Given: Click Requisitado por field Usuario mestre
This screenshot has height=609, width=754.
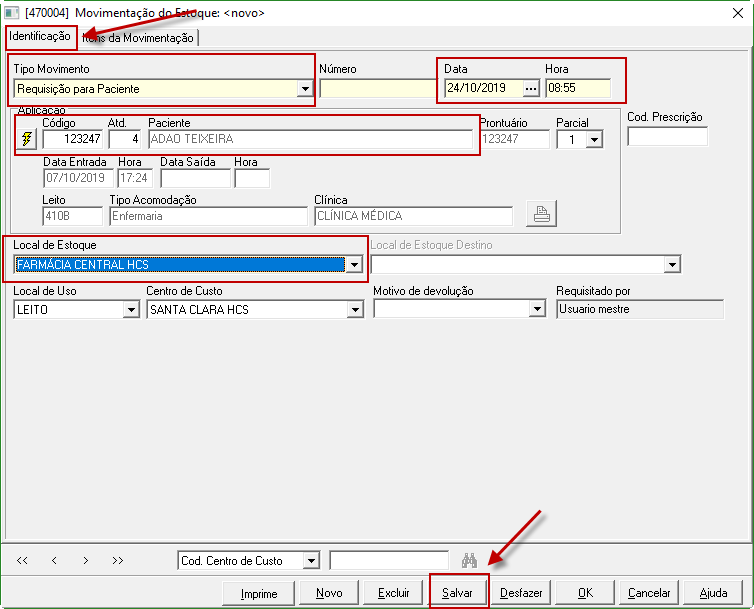Looking at the screenshot, I should (640, 309).
